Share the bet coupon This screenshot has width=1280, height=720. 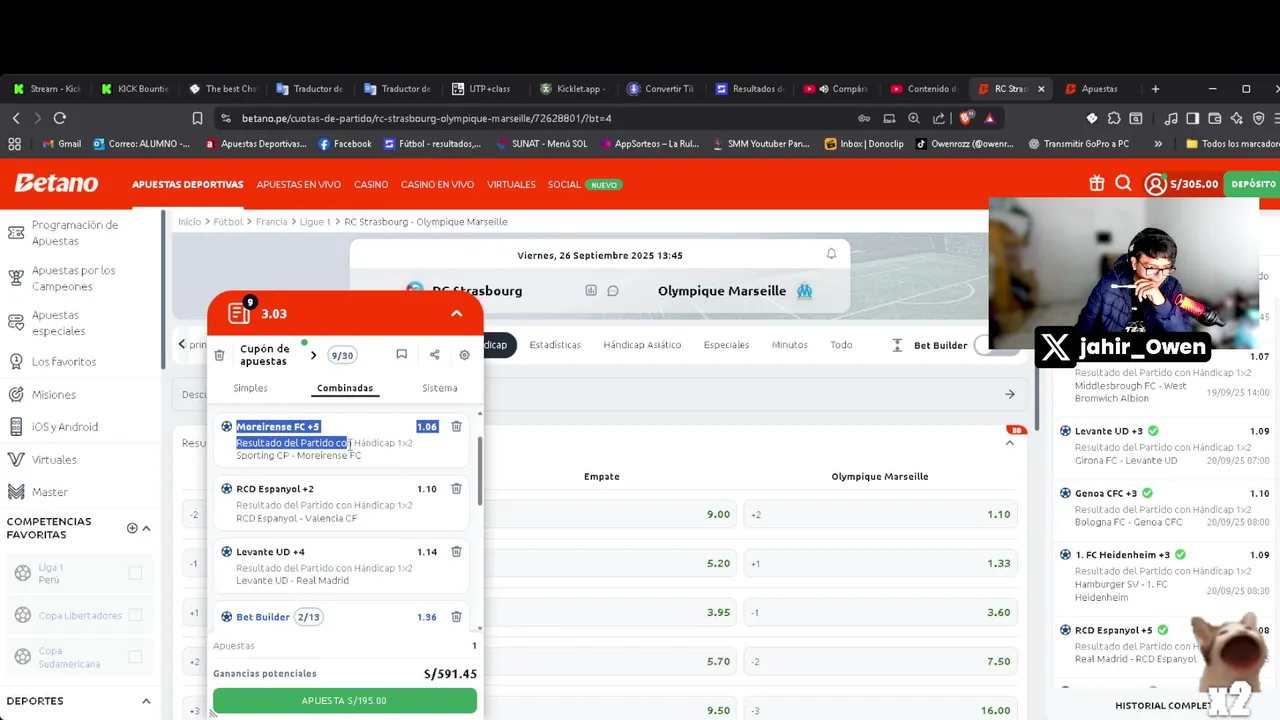click(434, 354)
